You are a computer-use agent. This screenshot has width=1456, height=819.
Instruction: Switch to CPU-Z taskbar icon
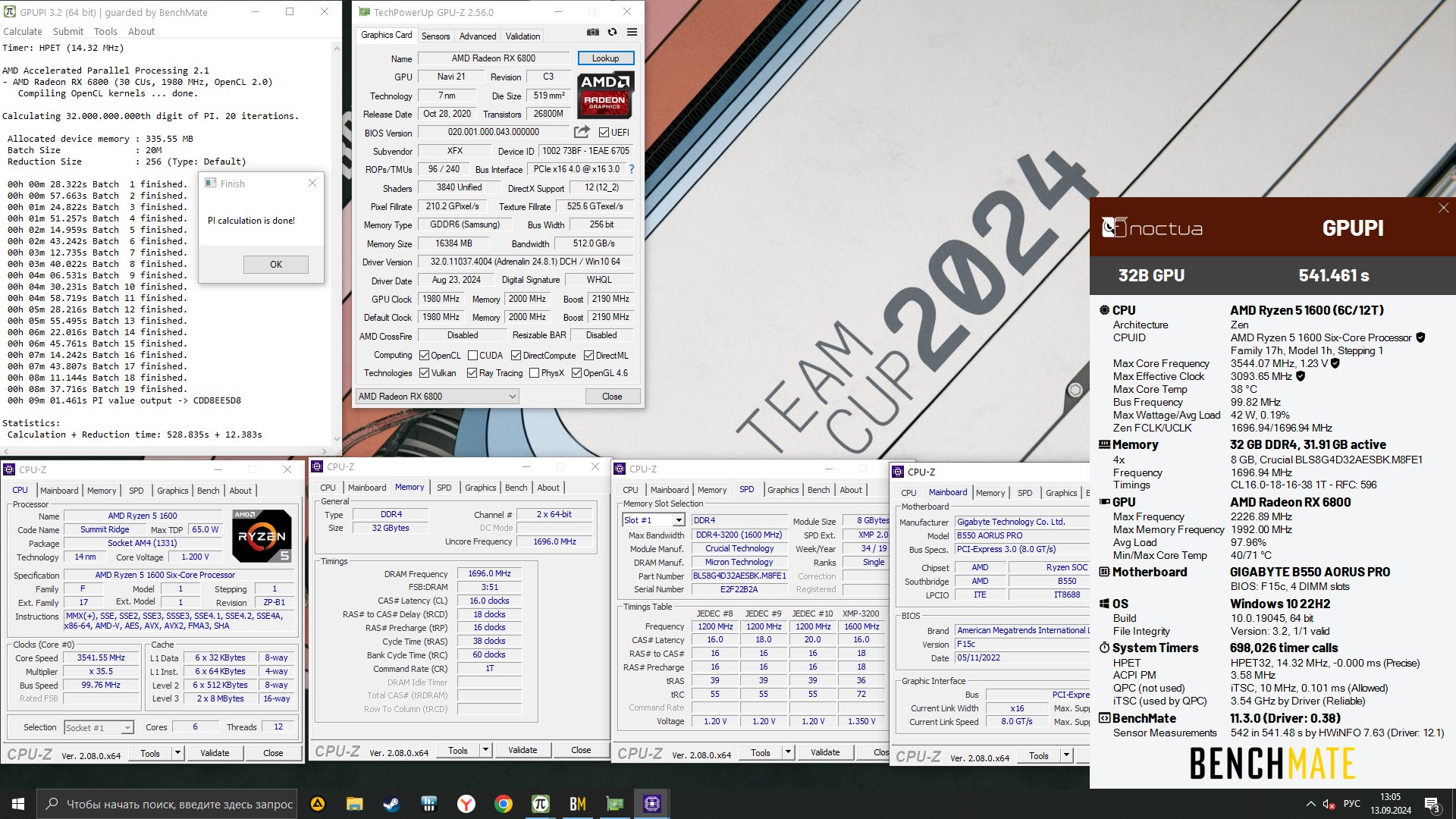pyautogui.click(x=651, y=804)
